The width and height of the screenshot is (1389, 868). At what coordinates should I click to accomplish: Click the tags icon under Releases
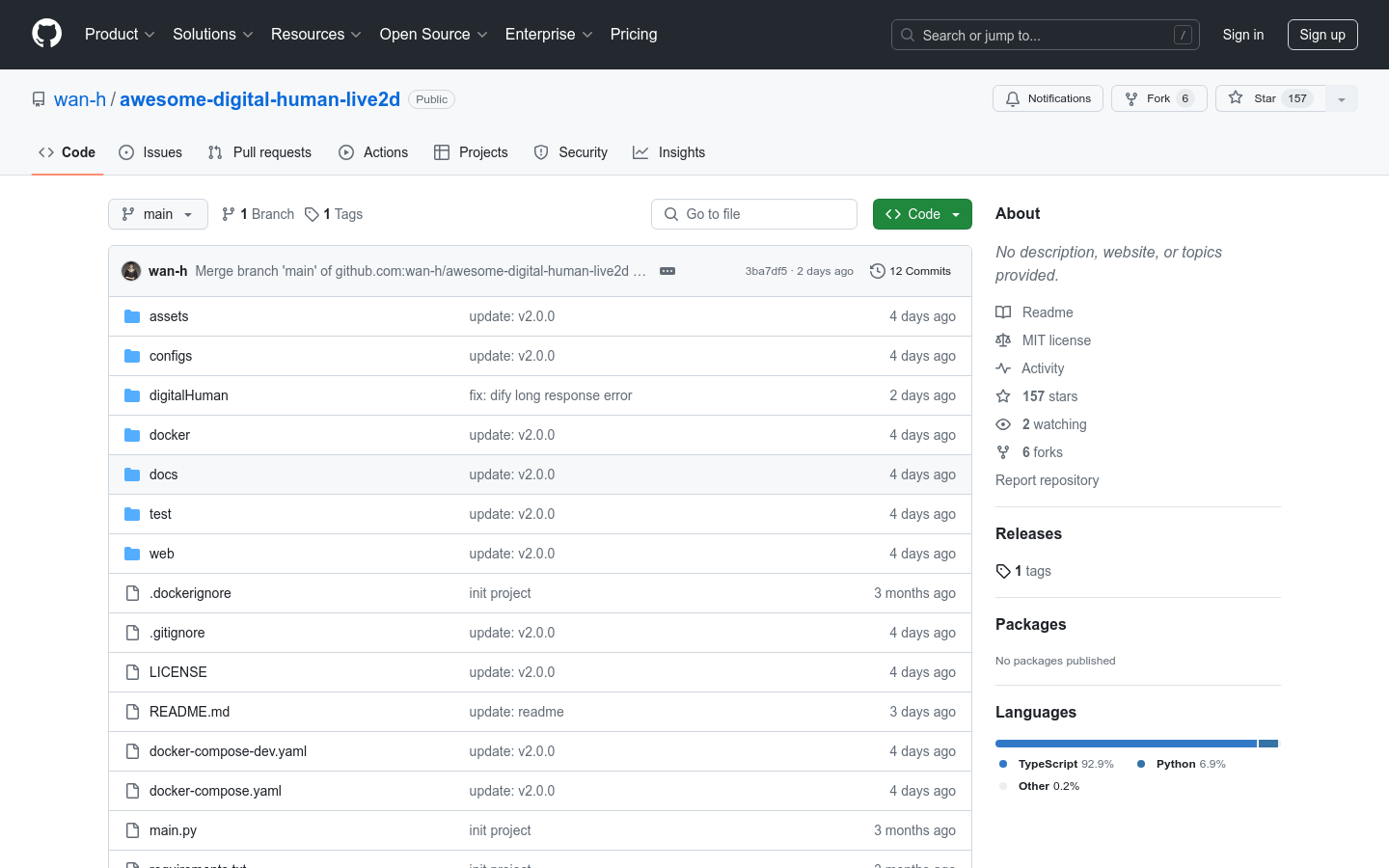1003,571
